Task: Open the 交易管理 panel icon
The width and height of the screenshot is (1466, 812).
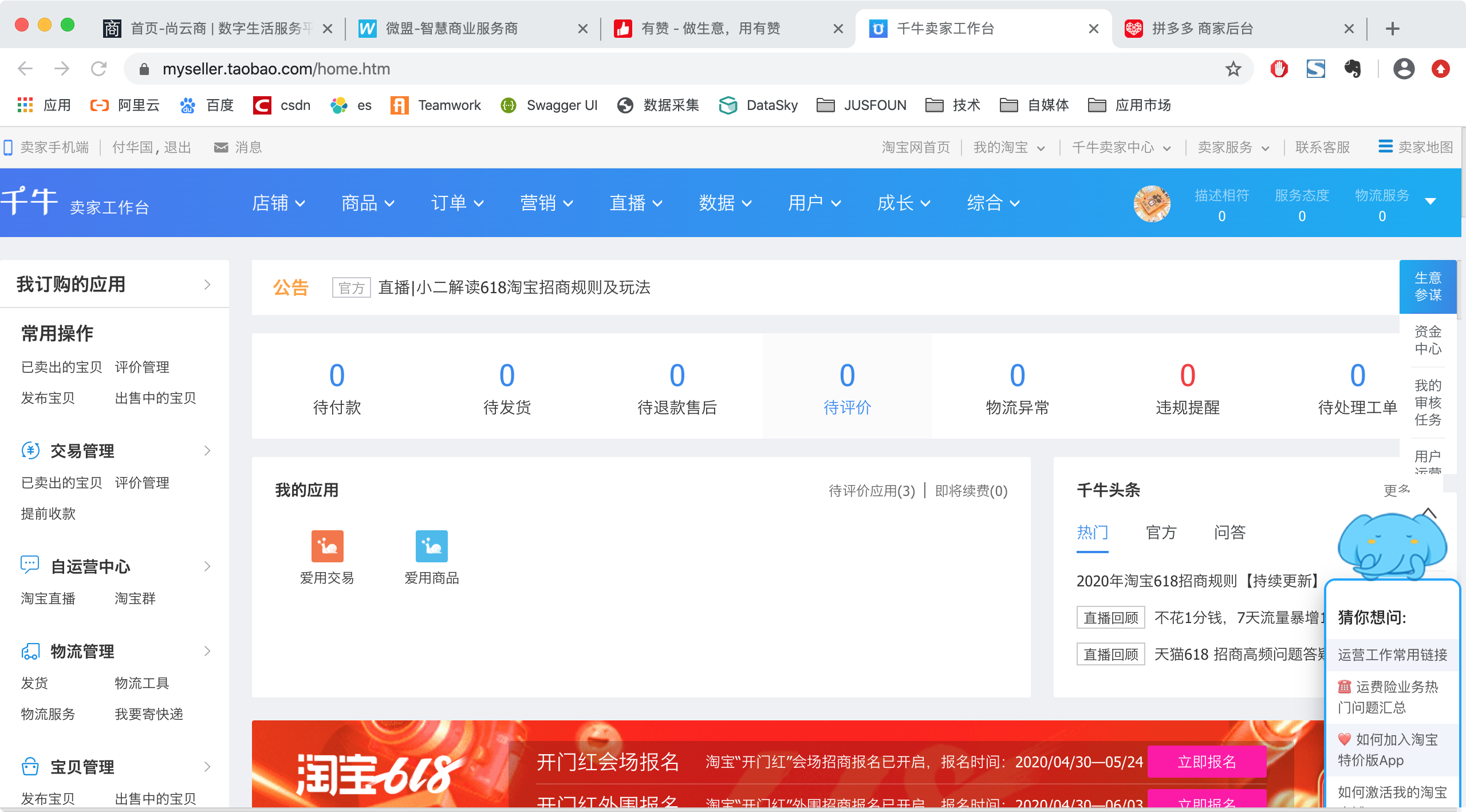Action: point(30,451)
